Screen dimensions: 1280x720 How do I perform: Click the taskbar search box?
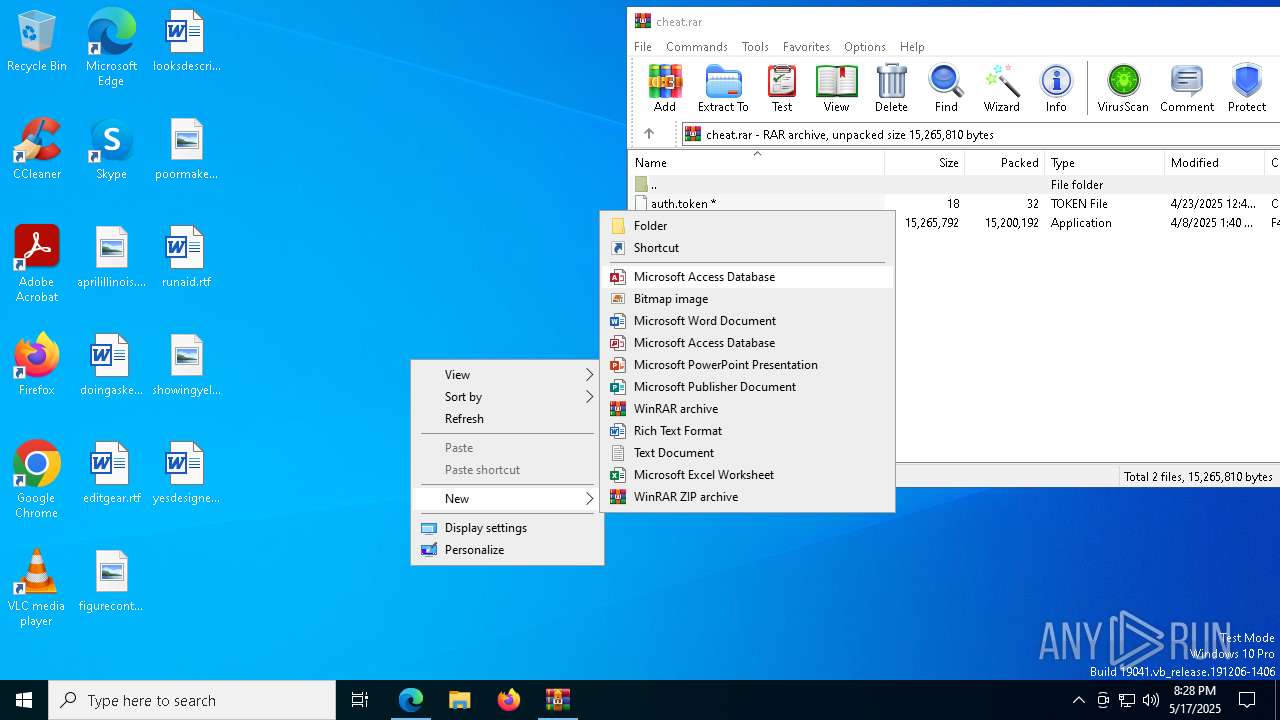[192, 700]
